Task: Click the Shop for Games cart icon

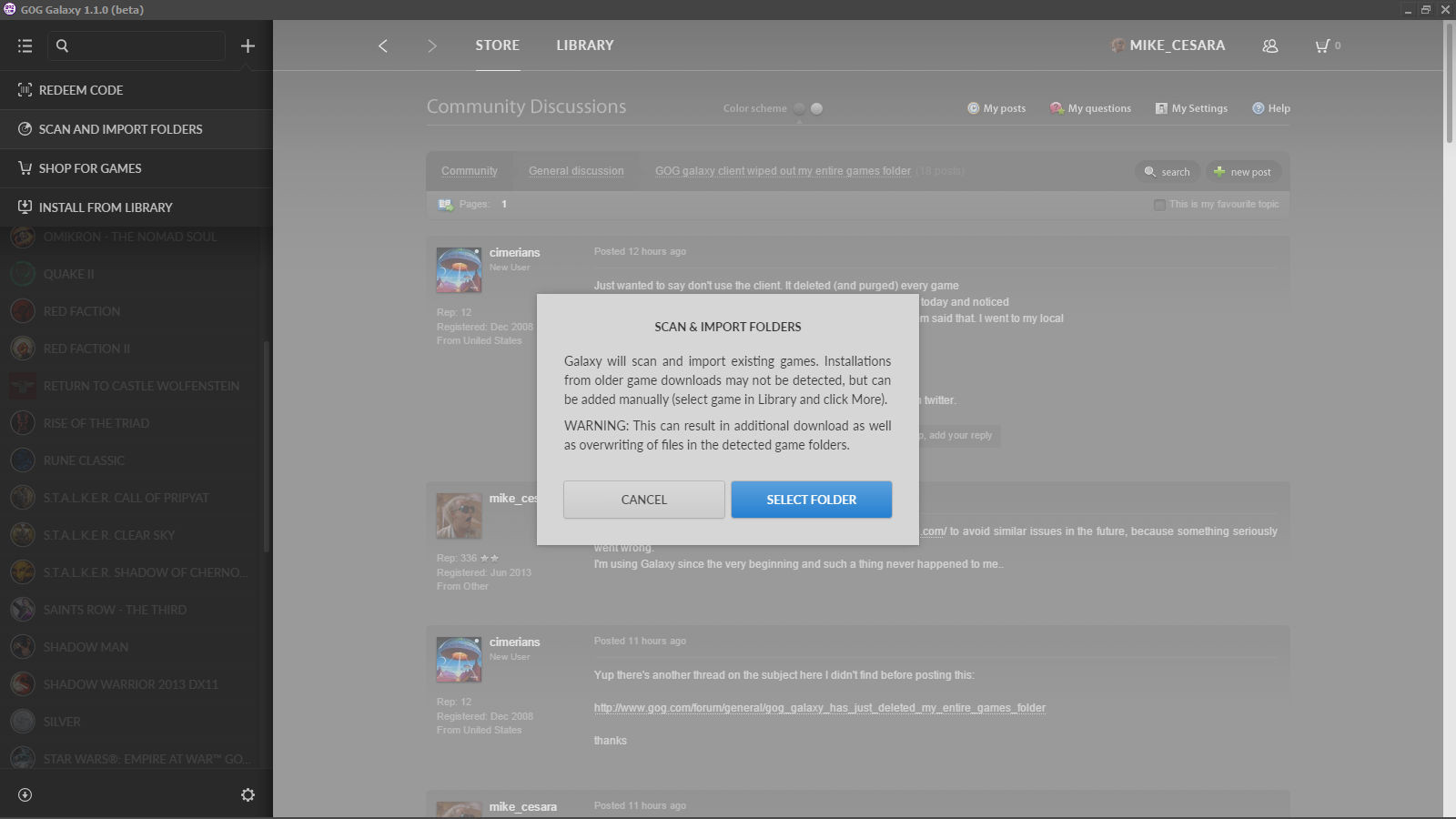Action: tap(25, 168)
